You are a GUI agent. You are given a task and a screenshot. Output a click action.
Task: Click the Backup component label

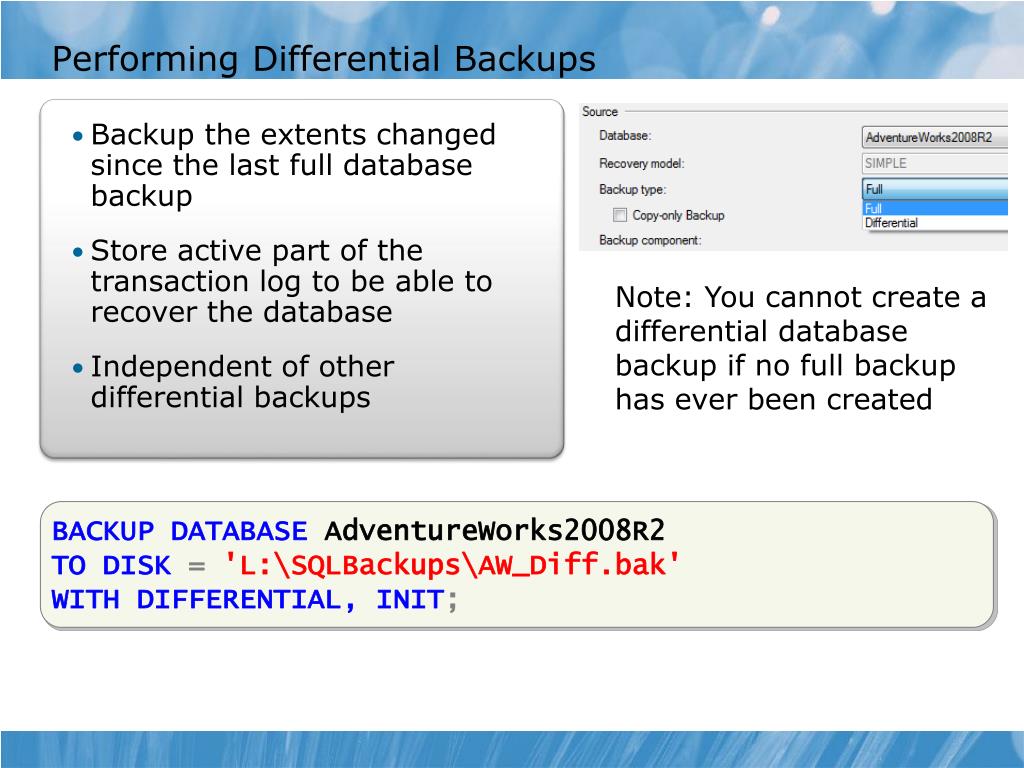point(650,240)
